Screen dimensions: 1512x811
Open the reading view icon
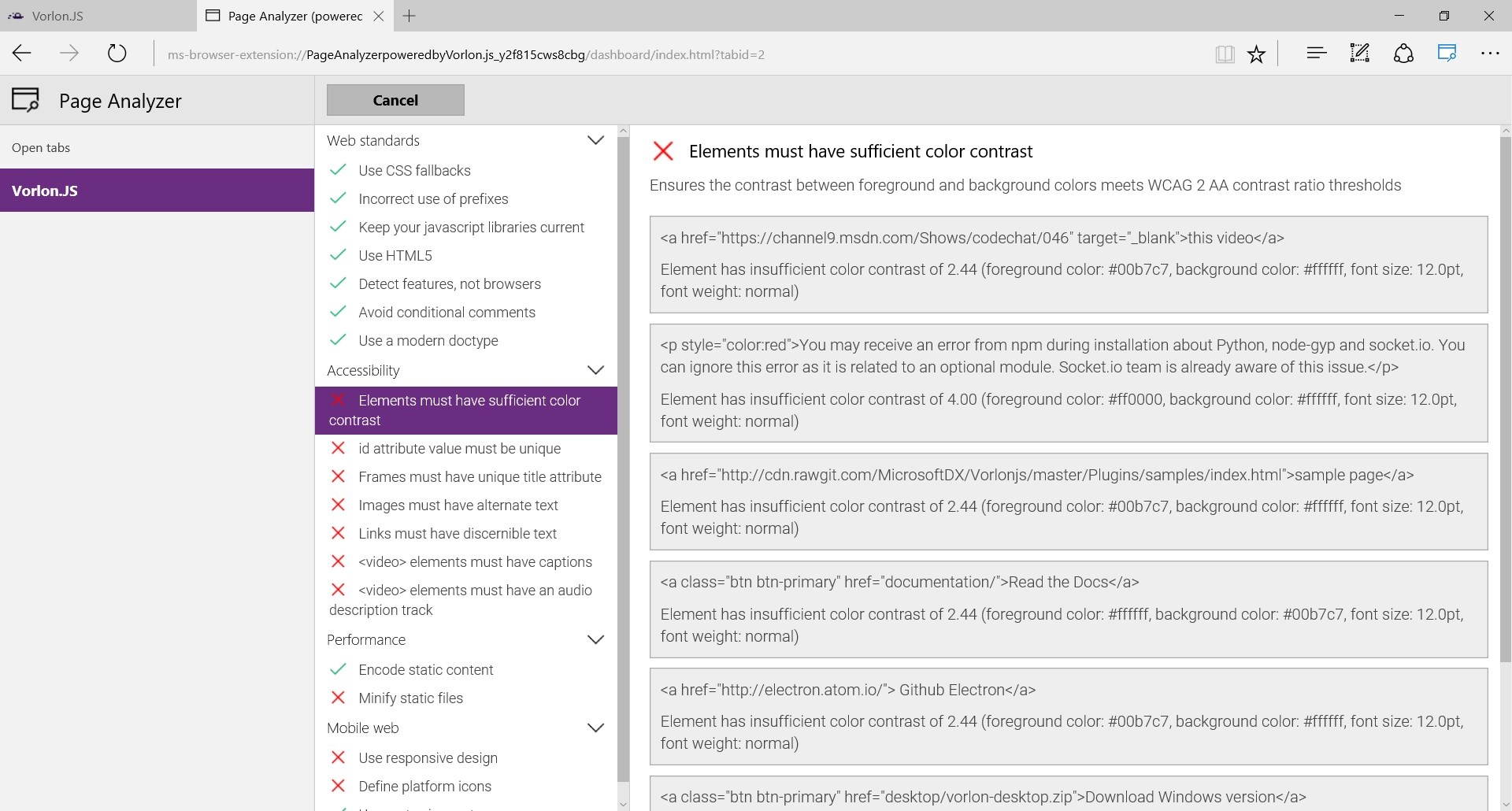click(x=1224, y=54)
